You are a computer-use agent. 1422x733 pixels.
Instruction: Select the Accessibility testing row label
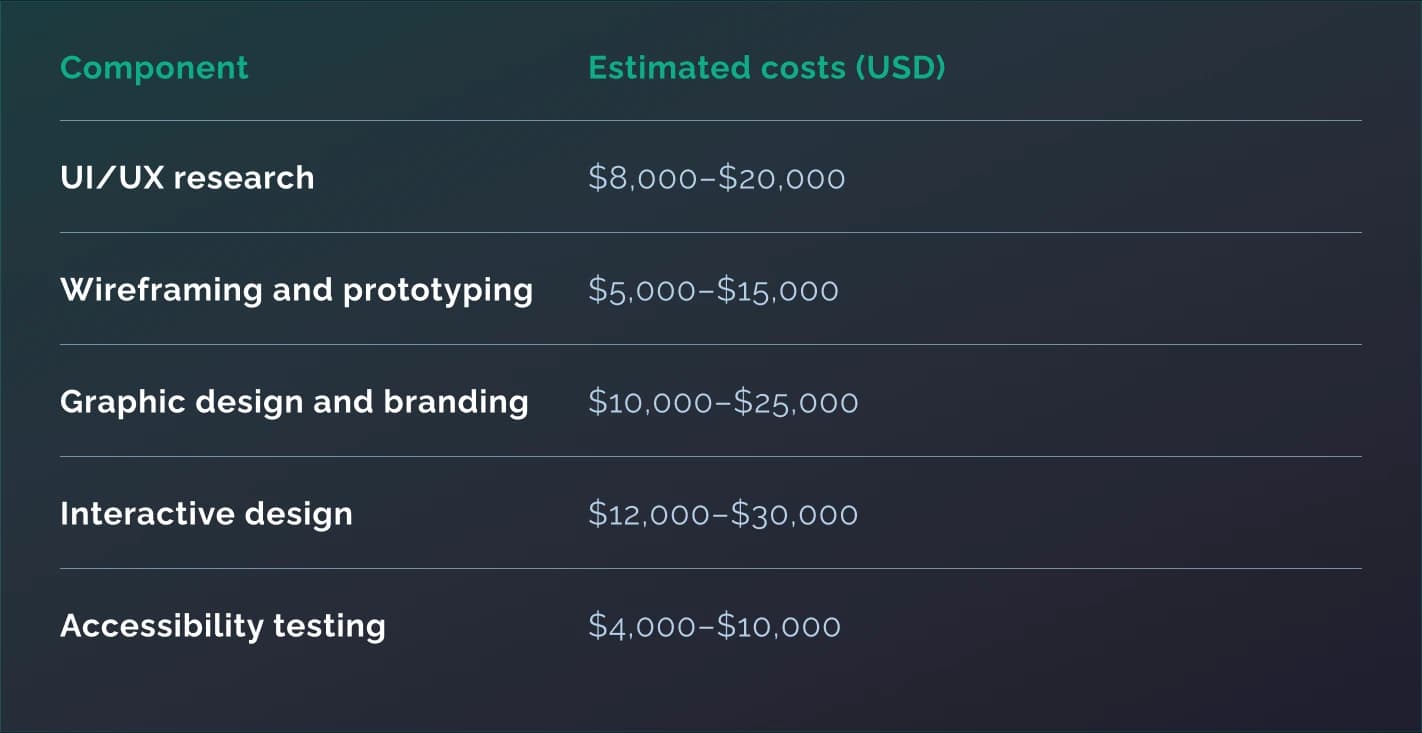tap(222, 626)
